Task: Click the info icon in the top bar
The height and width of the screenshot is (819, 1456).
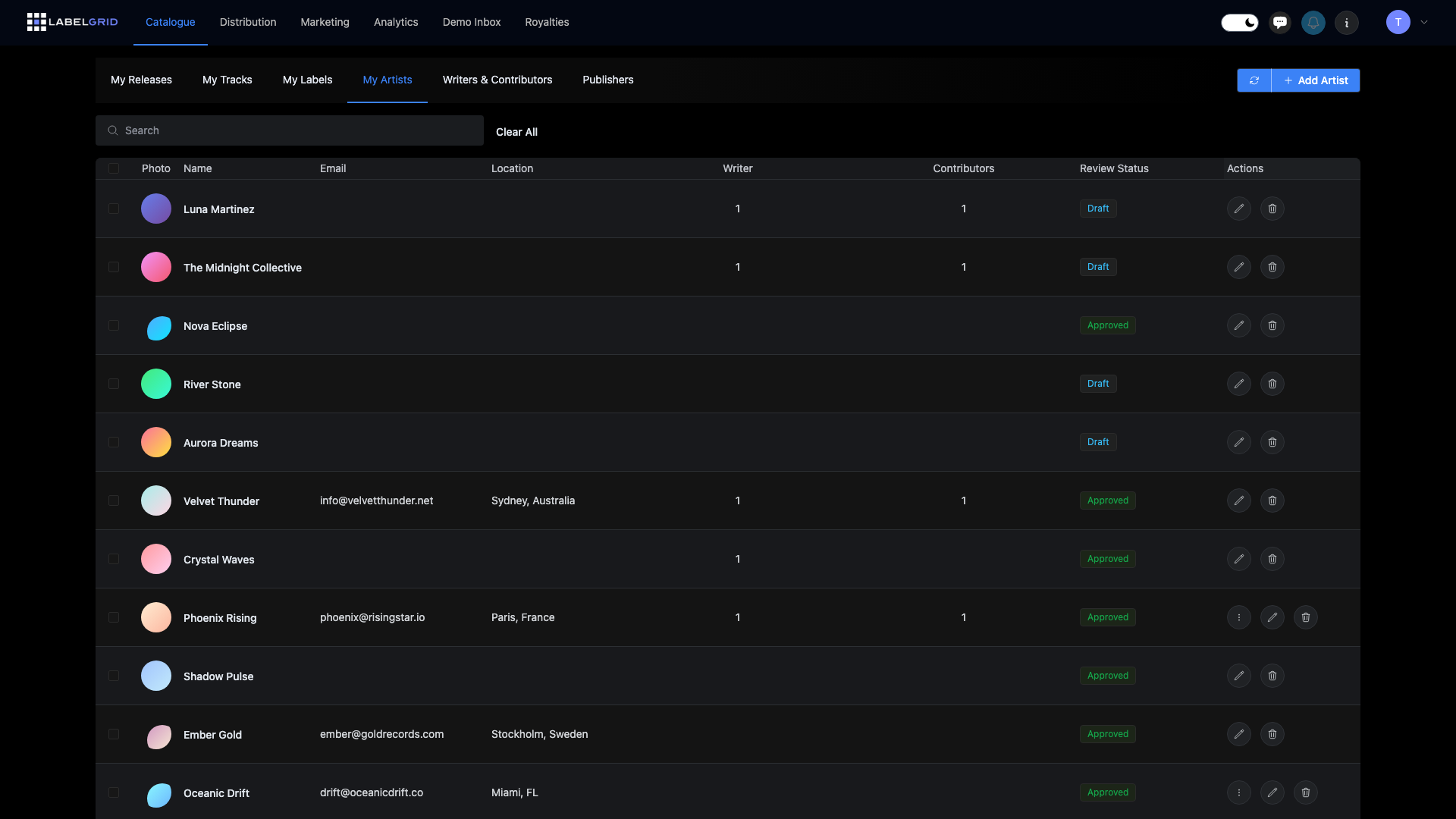Action: [x=1347, y=22]
